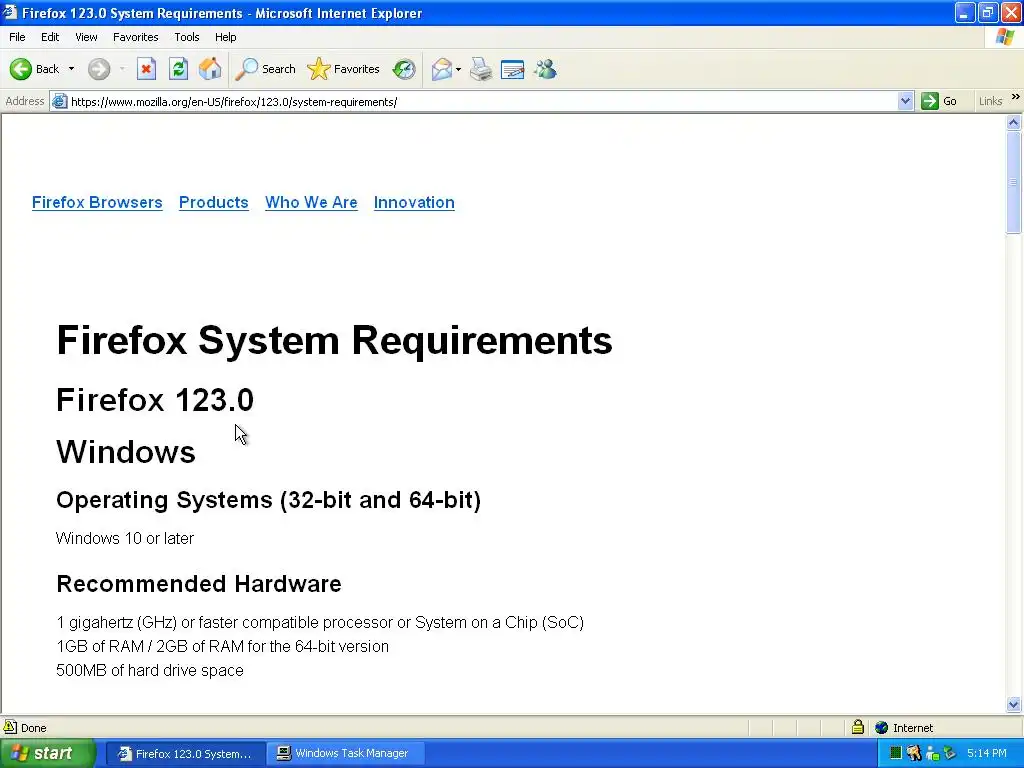Click the 'Windows' page heading
The image size is (1024, 768).
[x=126, y=451]
